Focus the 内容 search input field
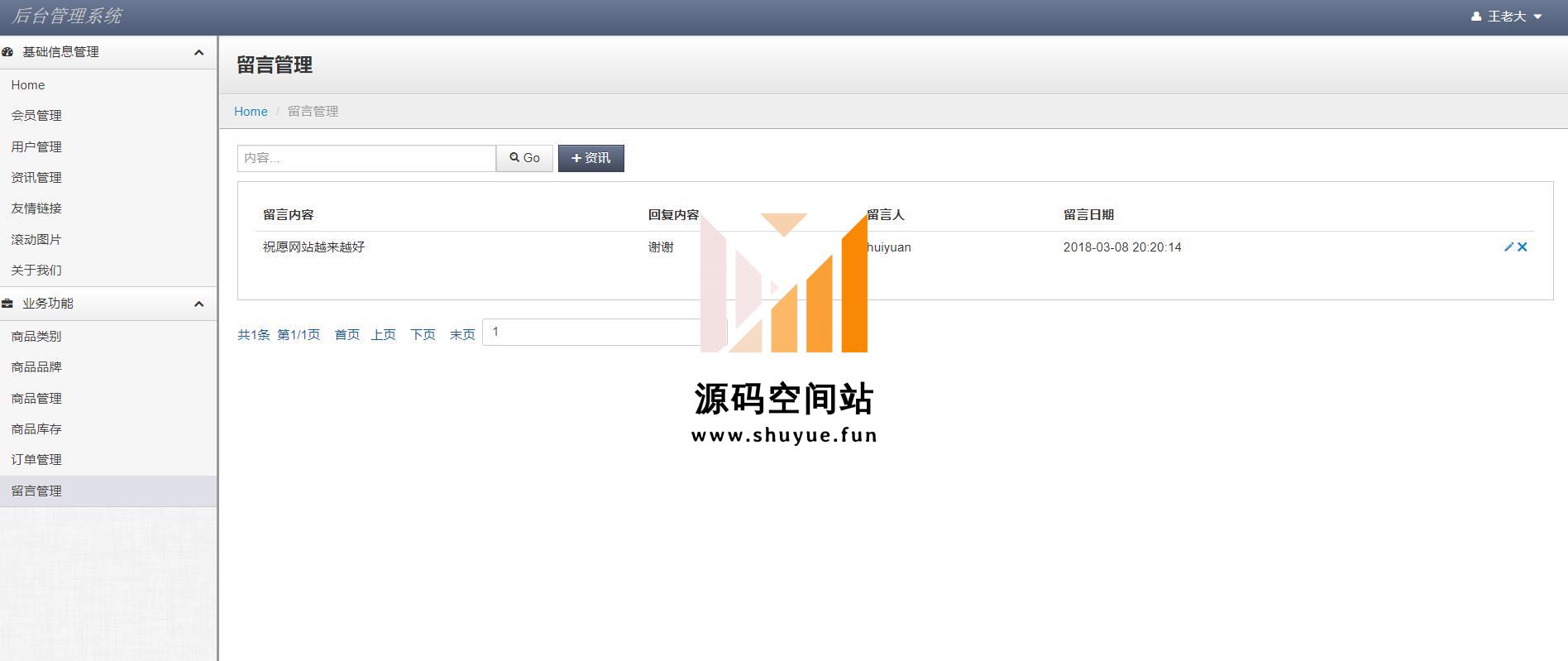 [366, 158]
